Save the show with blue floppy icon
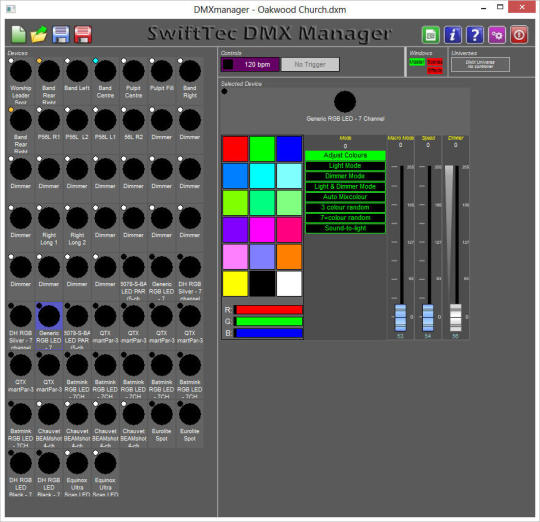 (x=61, y=34)
